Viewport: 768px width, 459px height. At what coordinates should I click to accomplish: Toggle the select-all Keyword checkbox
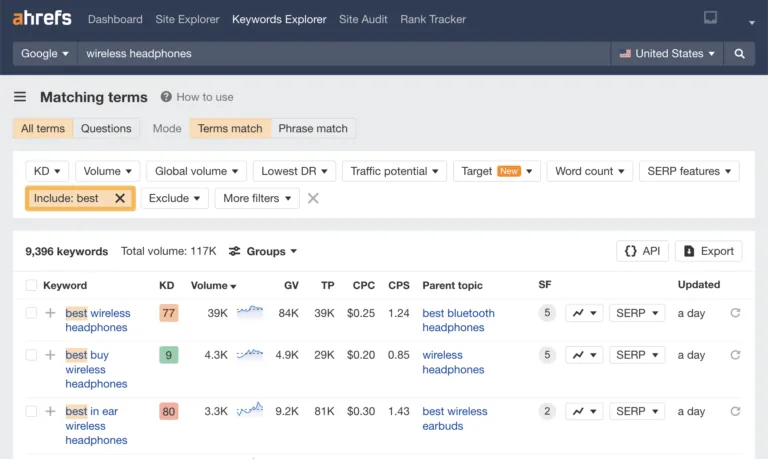click(31, 285)
